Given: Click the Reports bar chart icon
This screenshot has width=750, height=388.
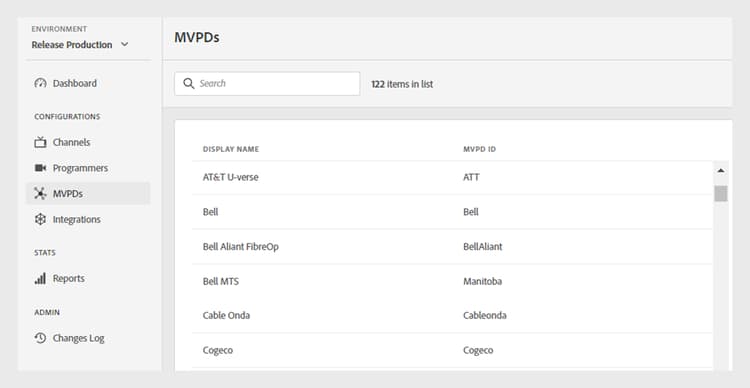Looking at the screenshot, I should 40,278.
